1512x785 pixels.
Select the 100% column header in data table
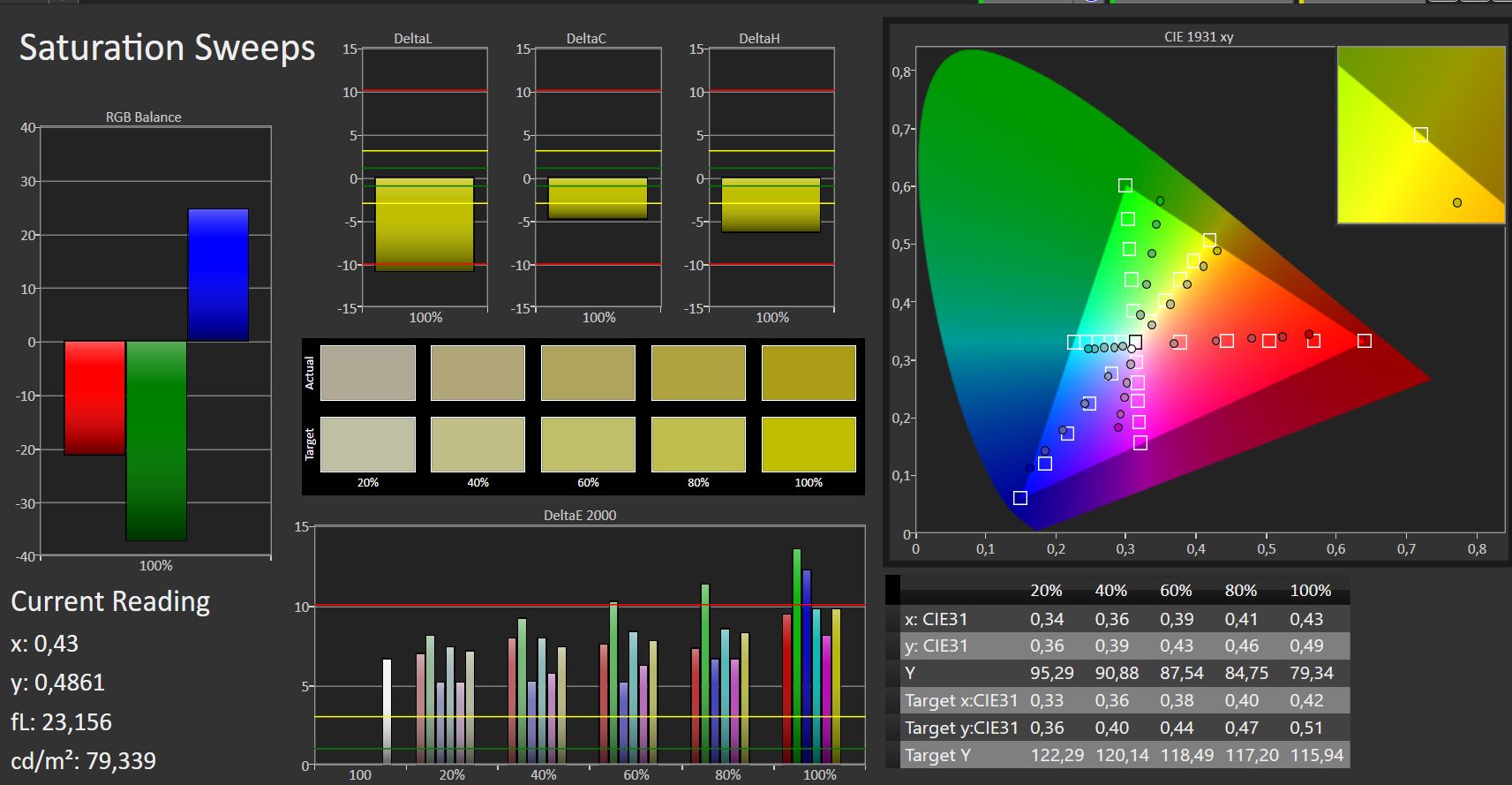(1311, 591)
